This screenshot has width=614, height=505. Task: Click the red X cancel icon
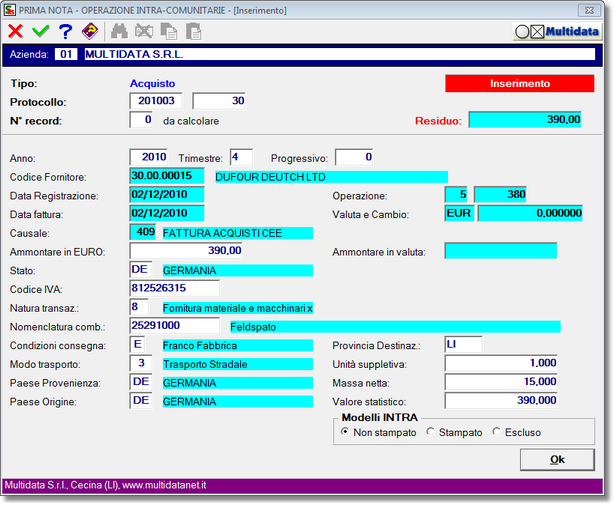coord(16,31)
